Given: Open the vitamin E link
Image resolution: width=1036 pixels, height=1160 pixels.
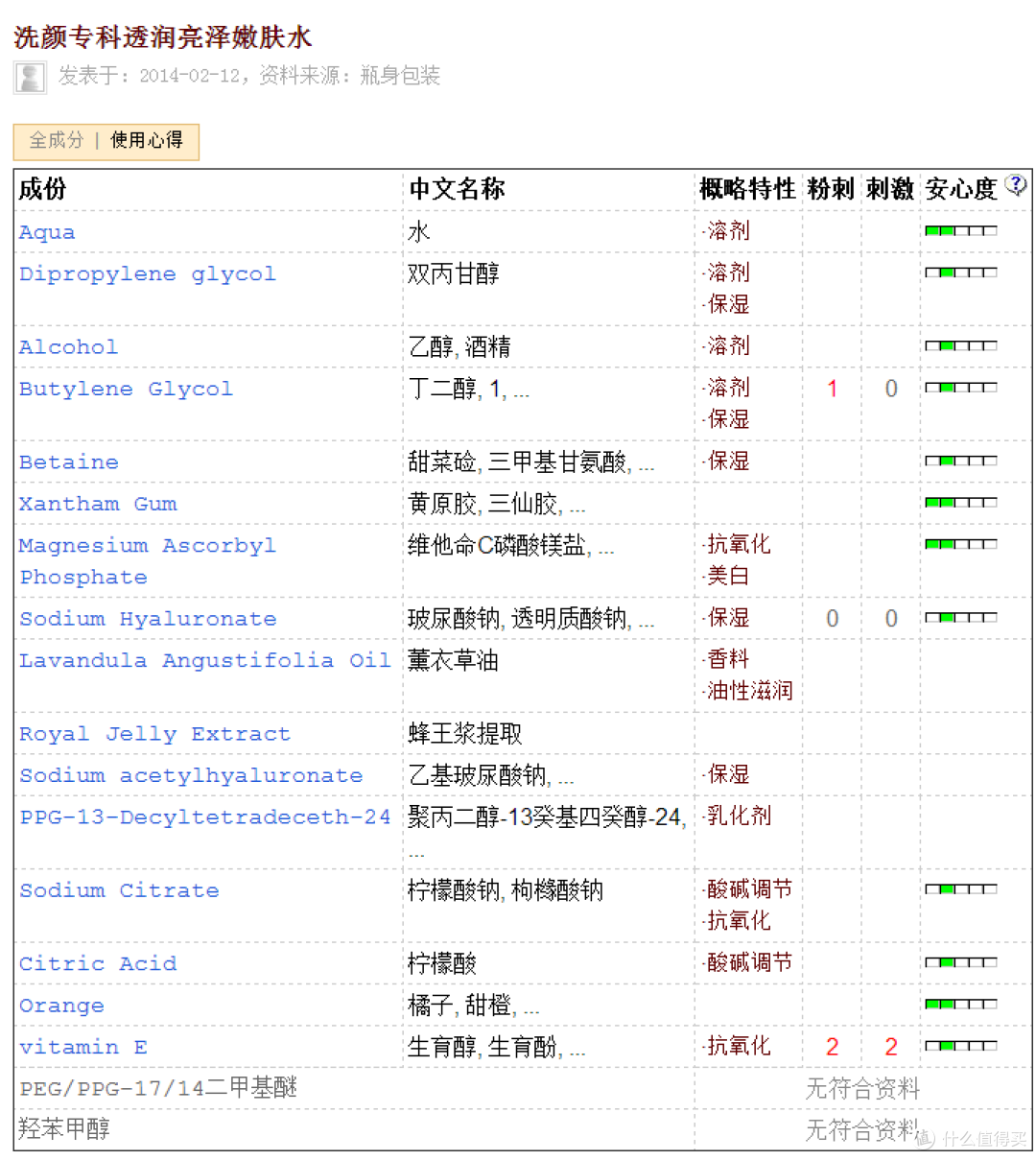Looking at the screenshot, I should coord(83,1048).
